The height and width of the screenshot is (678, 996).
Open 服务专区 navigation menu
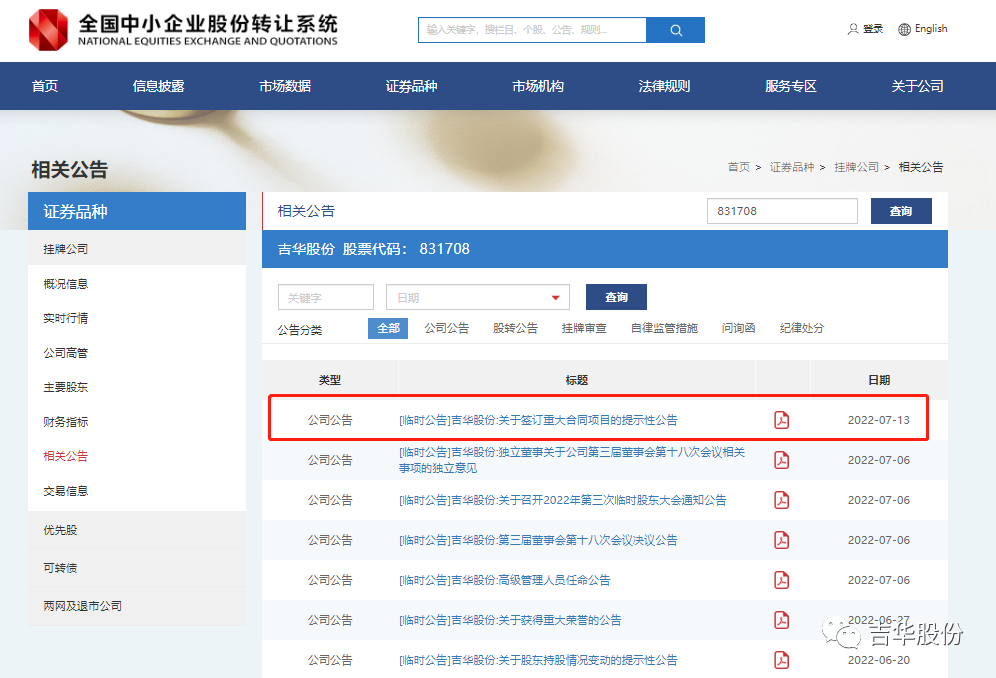point(791,86)
